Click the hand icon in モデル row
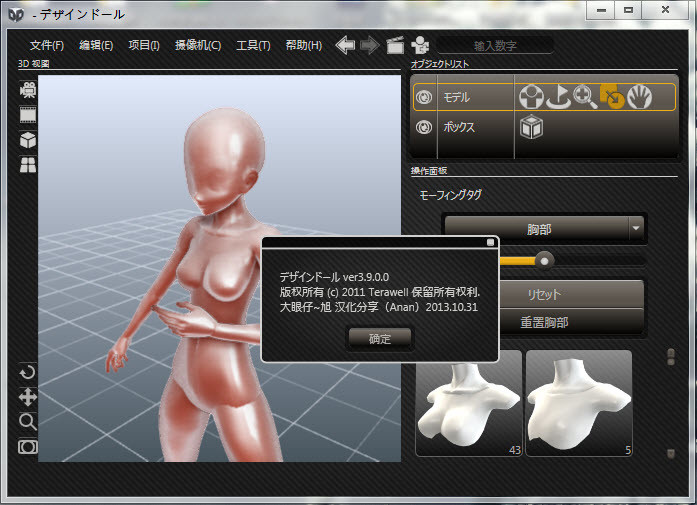Screen dimensions: 697x505 click(639, 96)
